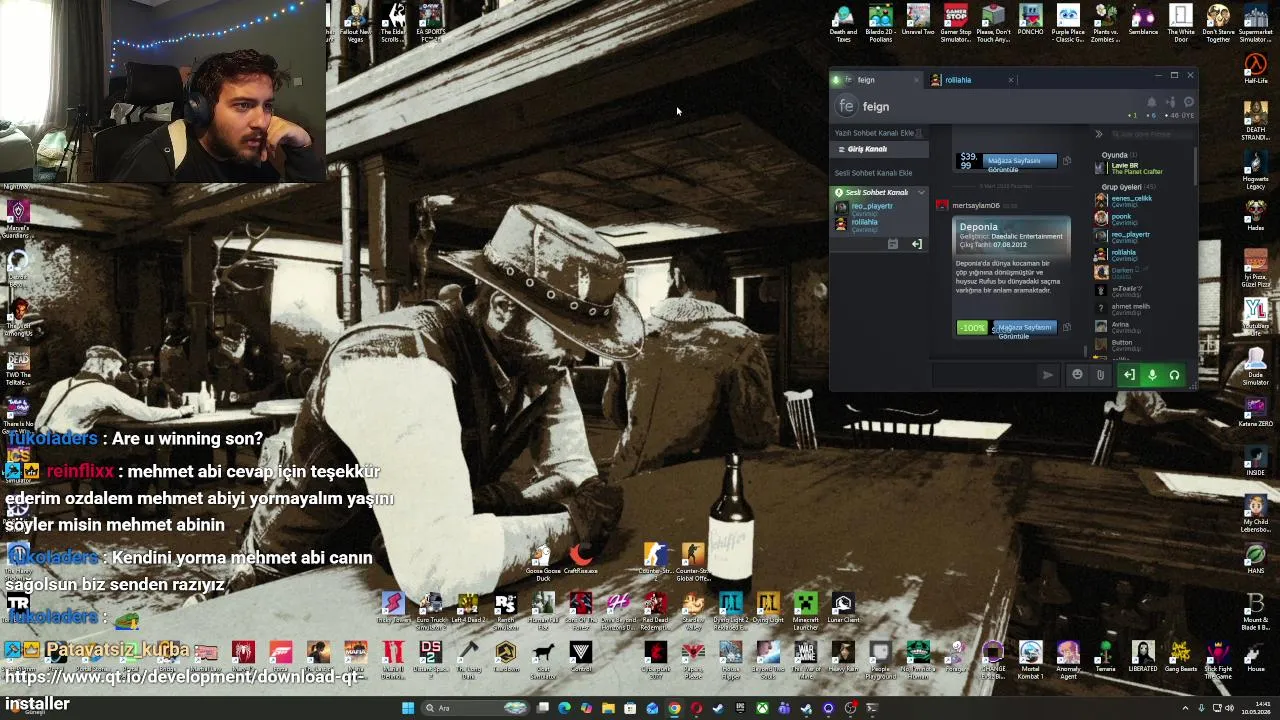Open Giriş Kanalı text channel
The height and width of the screenshot is (720, 1280).
coord(880,149)
